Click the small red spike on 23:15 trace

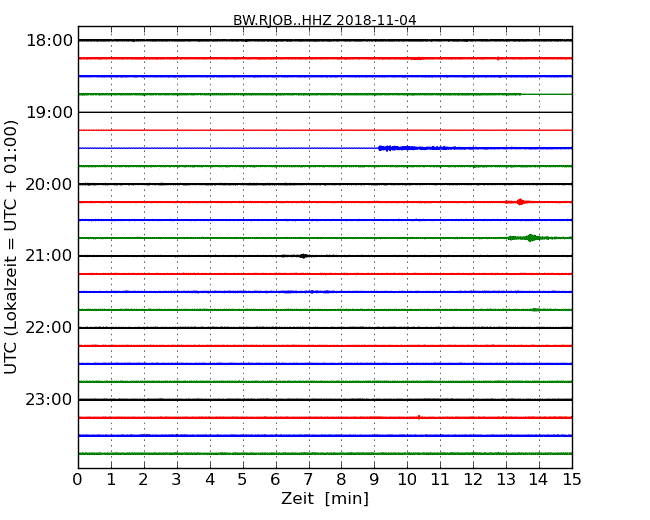(x=419, y=417)
